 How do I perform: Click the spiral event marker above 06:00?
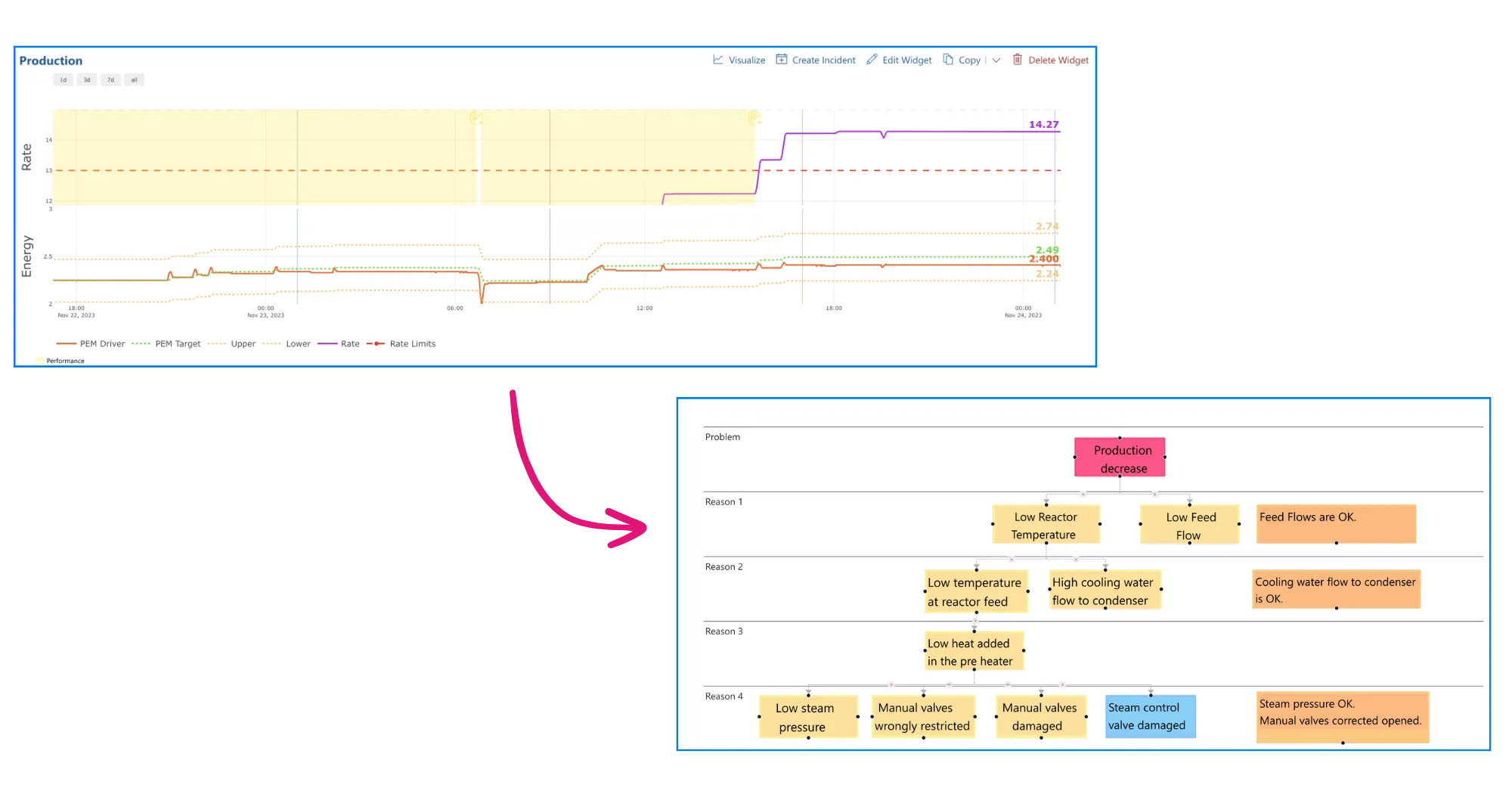pos(476,118)
